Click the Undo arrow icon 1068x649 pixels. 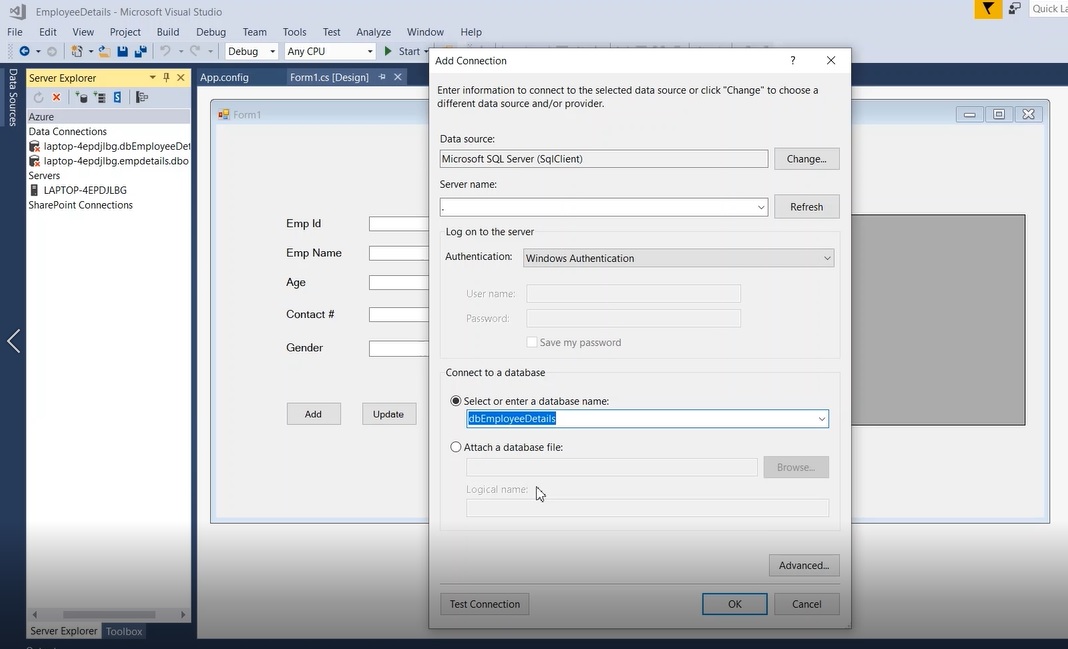(165, 51)
